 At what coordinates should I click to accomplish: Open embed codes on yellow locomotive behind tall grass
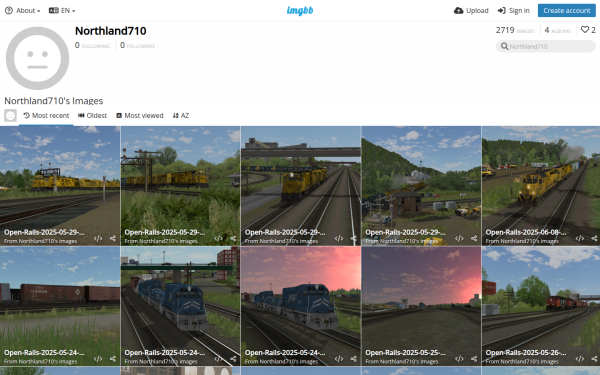pos(218,238)
